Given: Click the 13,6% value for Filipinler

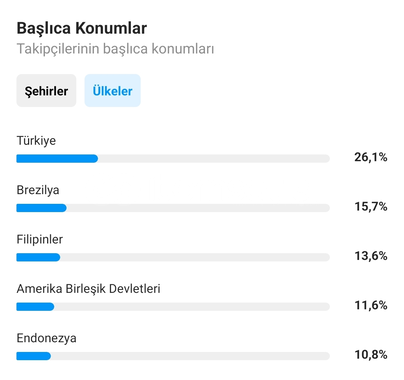Looking at the screenshot, I should tap(371, 256).
